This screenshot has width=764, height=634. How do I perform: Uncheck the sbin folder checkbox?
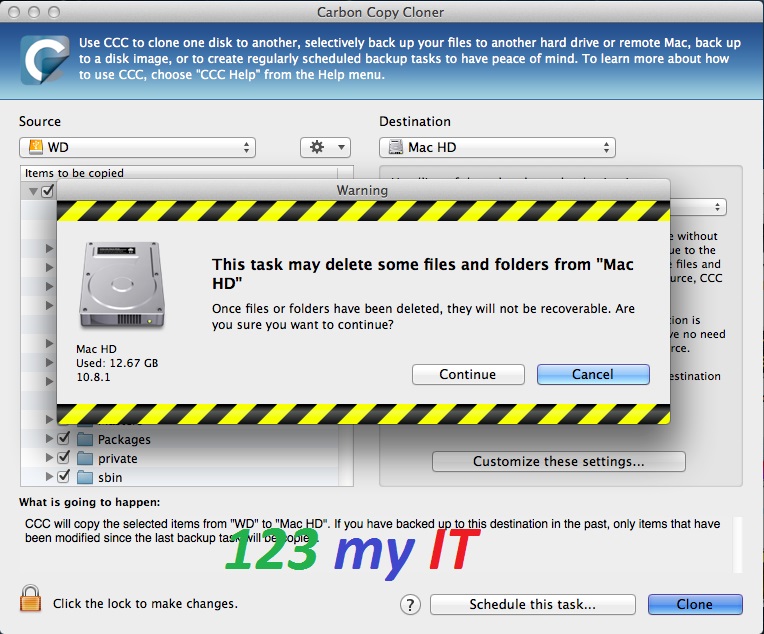point(63,477)
